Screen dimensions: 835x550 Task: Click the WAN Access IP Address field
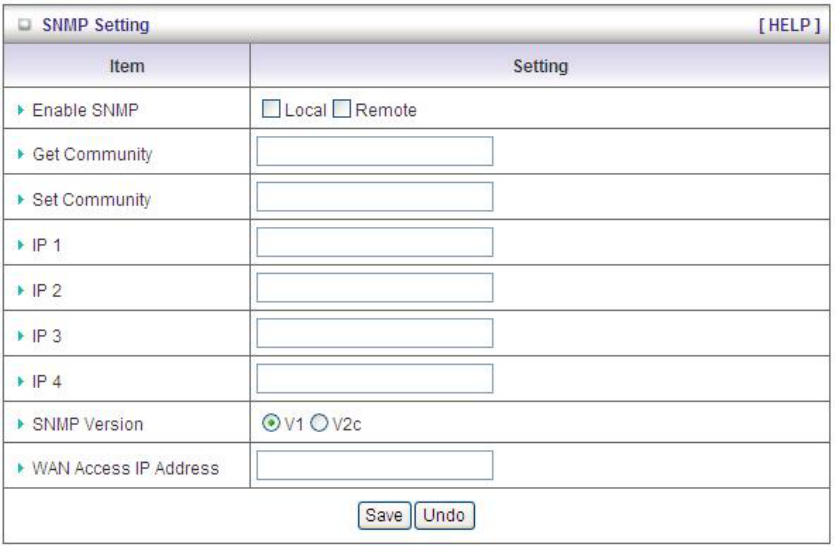tap(375, 465)
